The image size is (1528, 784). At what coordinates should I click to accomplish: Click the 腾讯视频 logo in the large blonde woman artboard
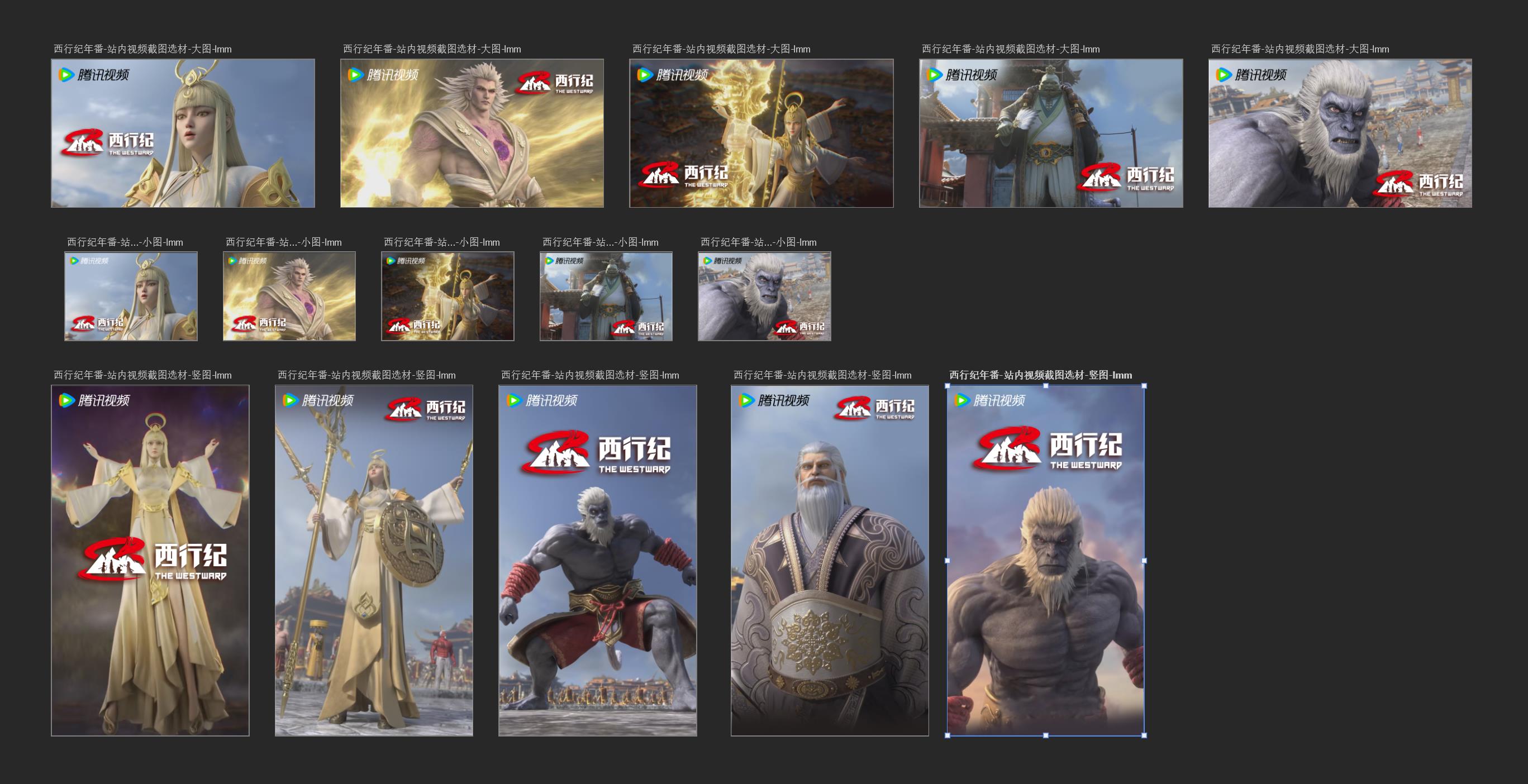click(94, 75)
